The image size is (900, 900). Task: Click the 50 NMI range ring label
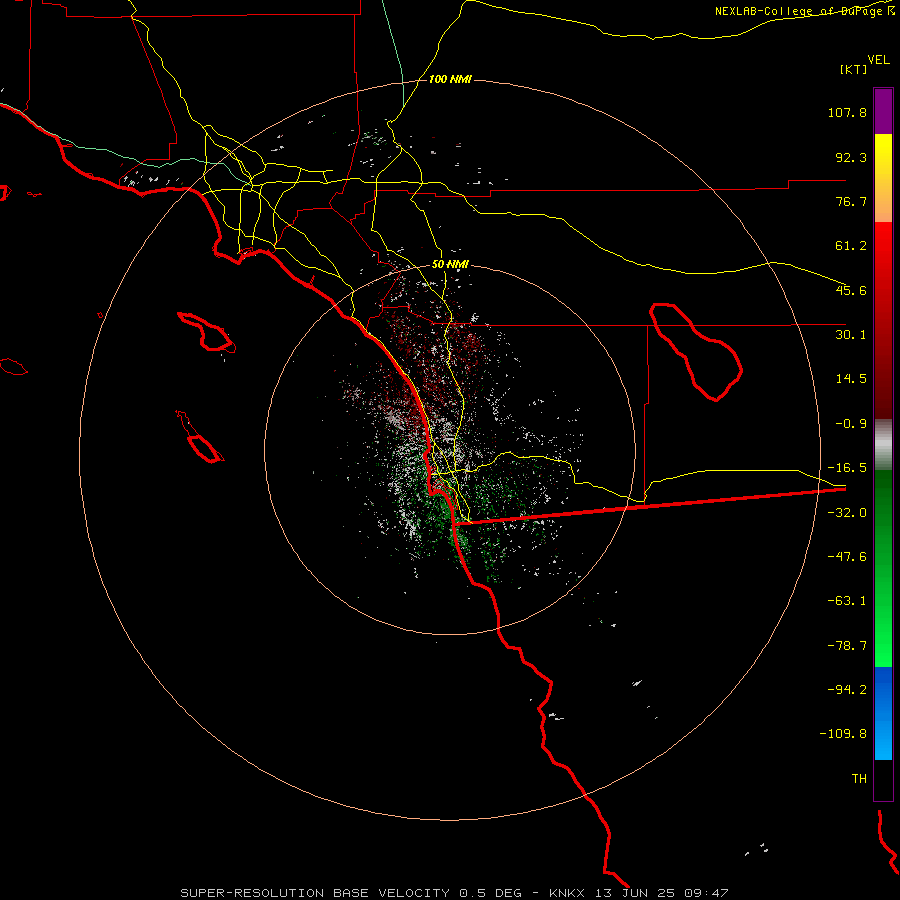tap(450, 264)
